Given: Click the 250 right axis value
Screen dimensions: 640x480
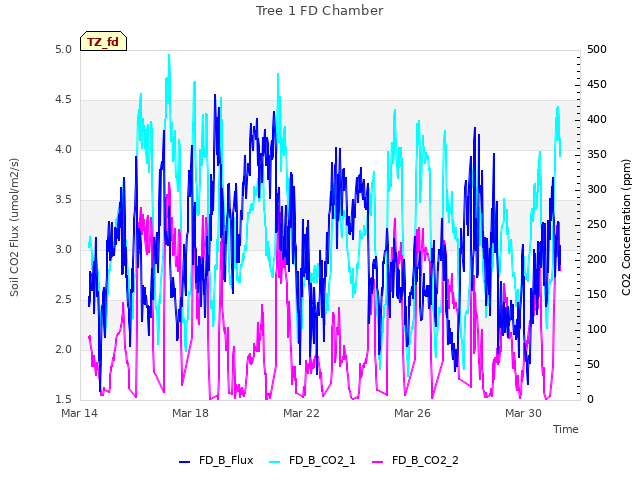Looking at the screenshot, I should click(597, 224).
